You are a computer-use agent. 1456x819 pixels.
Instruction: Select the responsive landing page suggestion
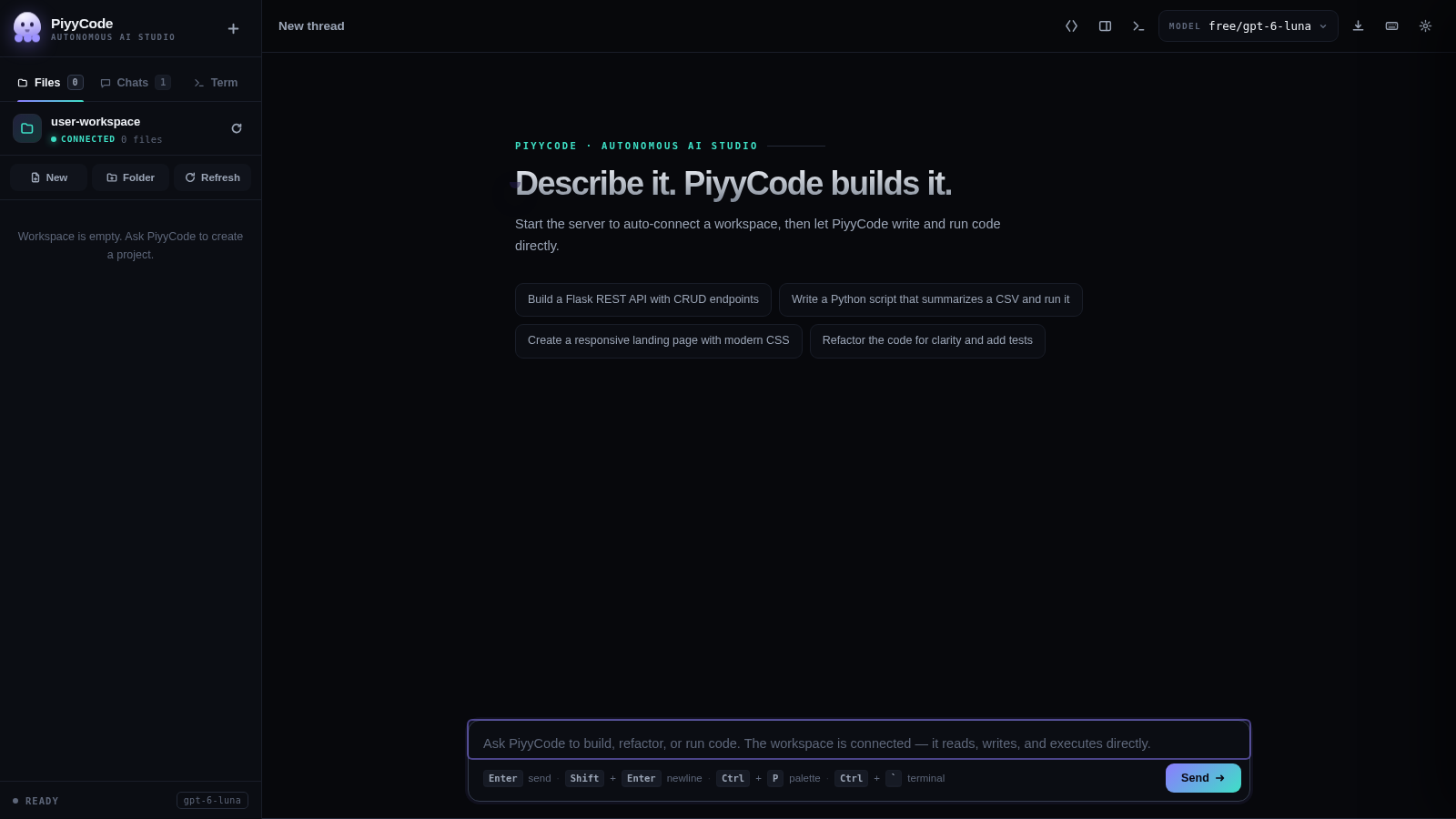coord(659,340)
